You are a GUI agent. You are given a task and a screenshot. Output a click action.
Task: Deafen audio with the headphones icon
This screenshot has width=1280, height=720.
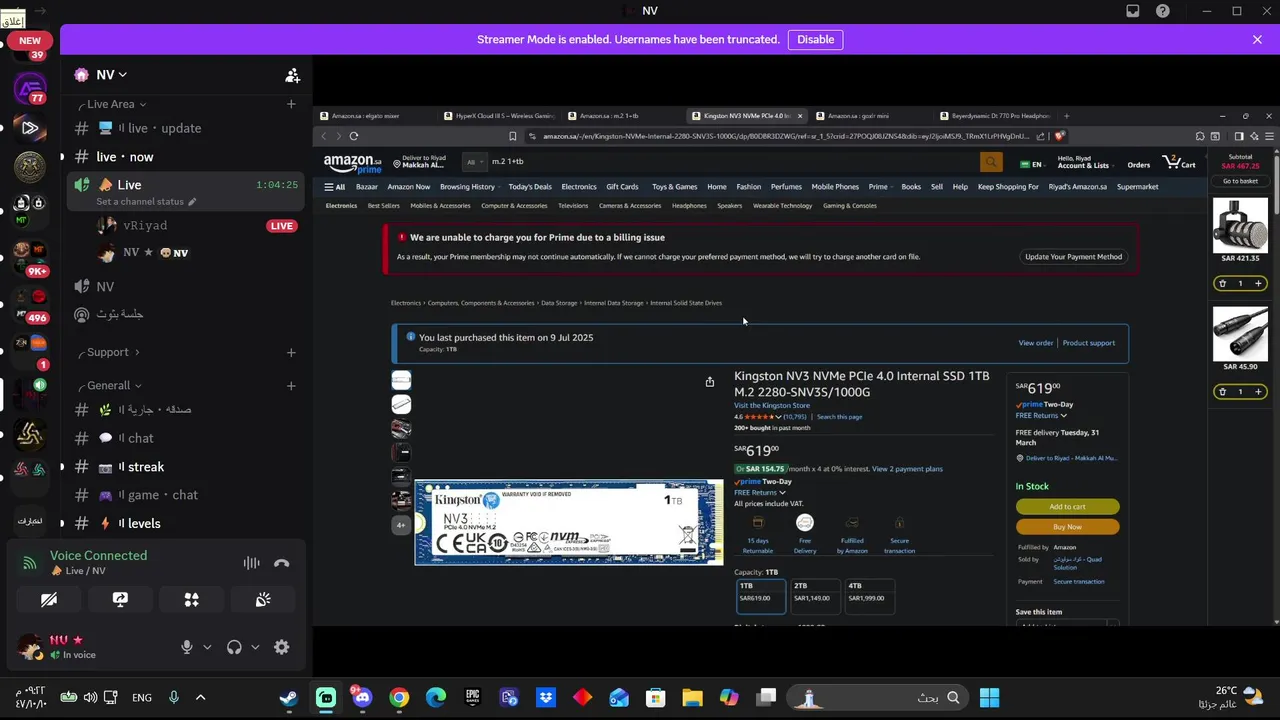click(x=234, y=647)
